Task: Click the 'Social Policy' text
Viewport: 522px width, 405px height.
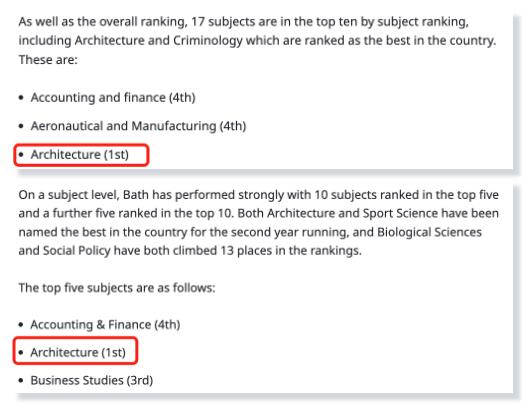Action: [77, 251]
